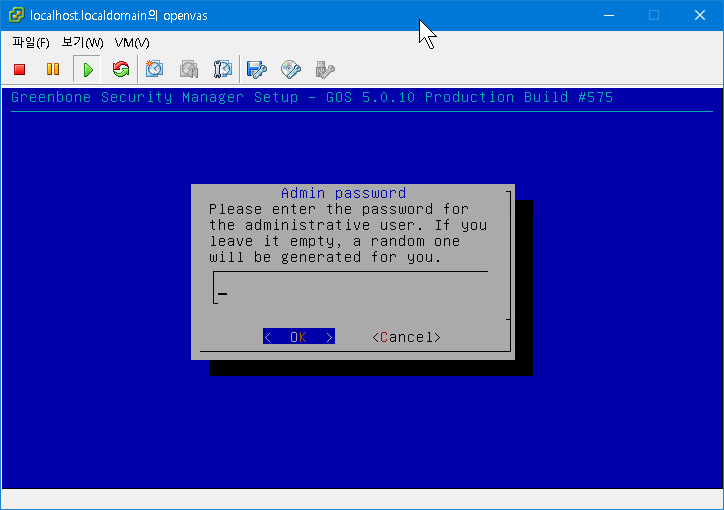Click the floppy disk device icon with wrench
This screenshot has height=510, width=724.
(x=257, y=69)
